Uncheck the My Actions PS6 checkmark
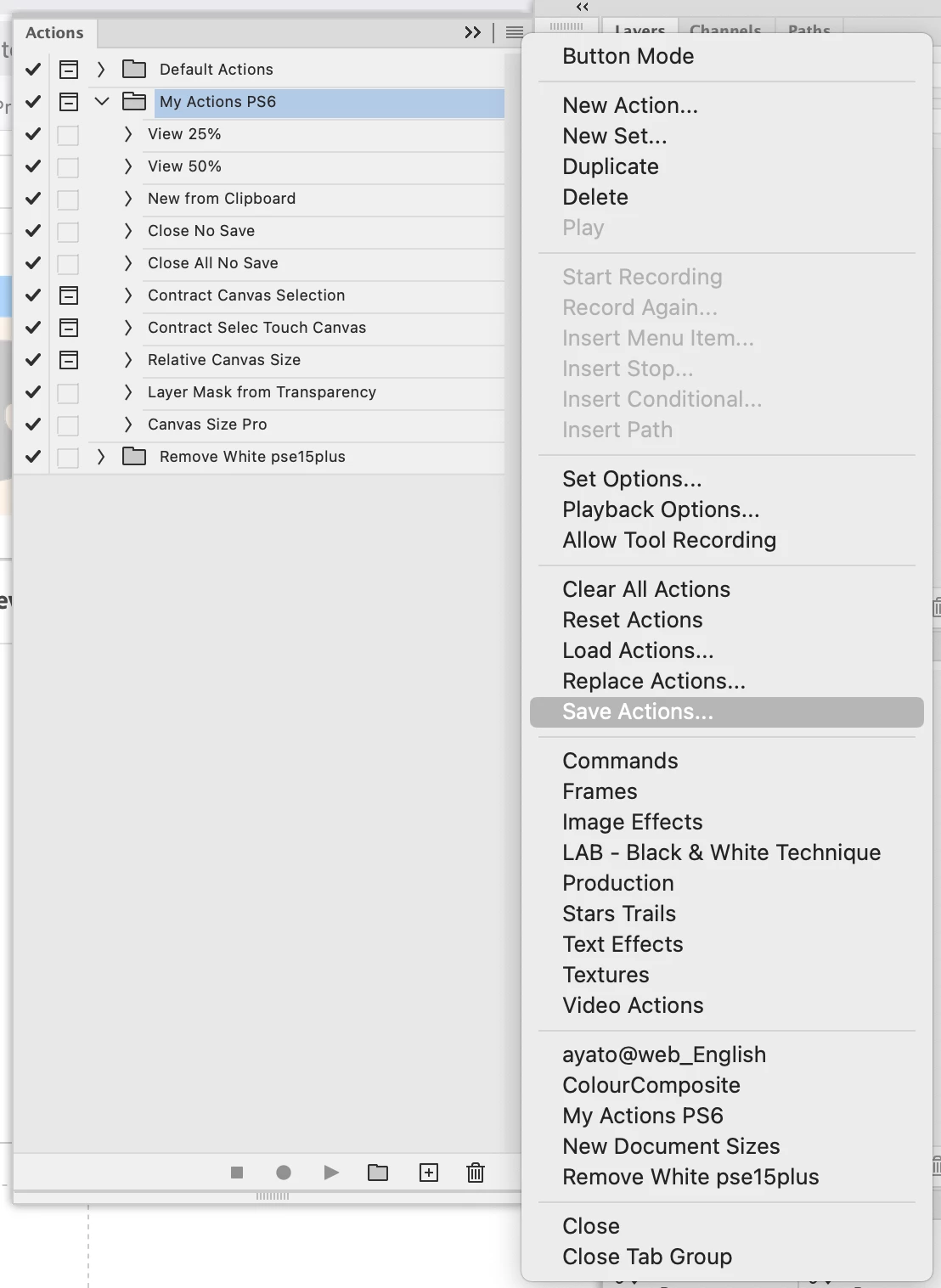Viewport: 941px width, 1288px height. (33, 101)
